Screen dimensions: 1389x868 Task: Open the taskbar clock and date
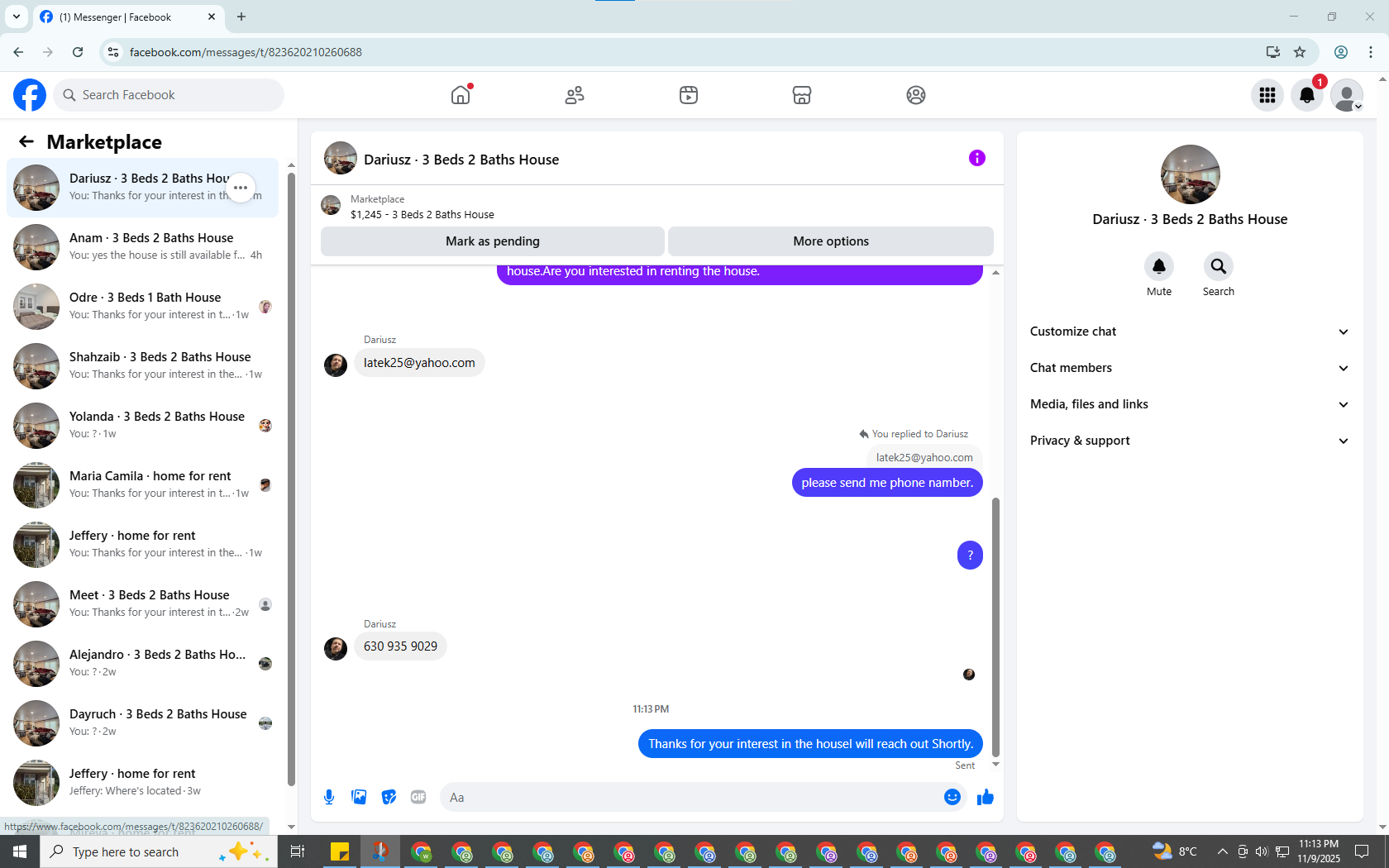(1319, 851)
